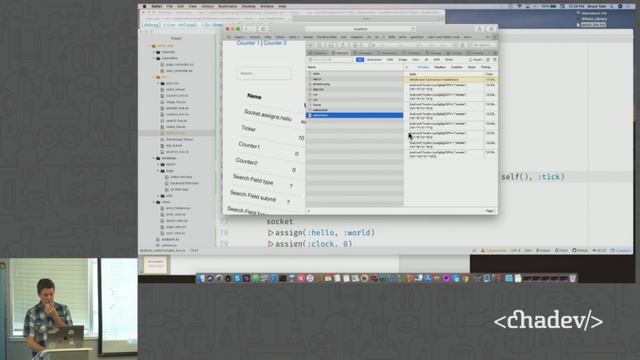Viewport: 640px width, 360px height.
Task: Switch to the Network inspector tab
Action: tap(340, 53)
